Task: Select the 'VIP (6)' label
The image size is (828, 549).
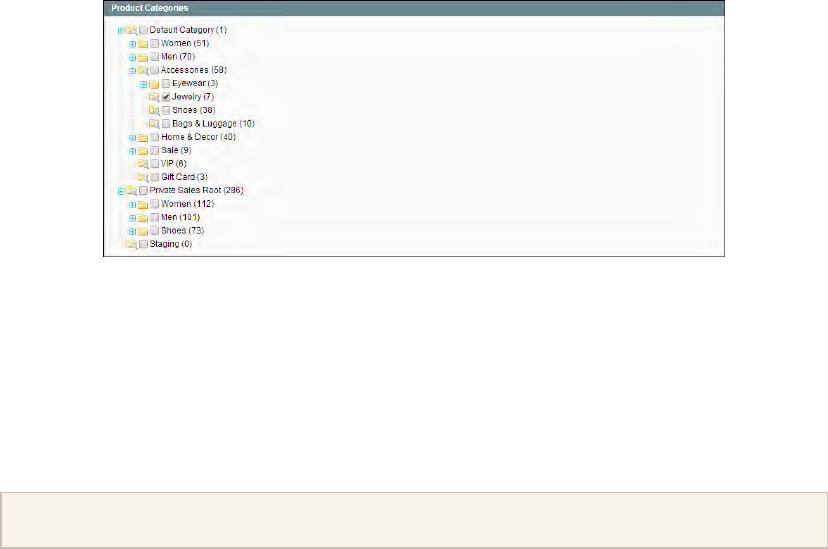Action: tap(174, 164)
